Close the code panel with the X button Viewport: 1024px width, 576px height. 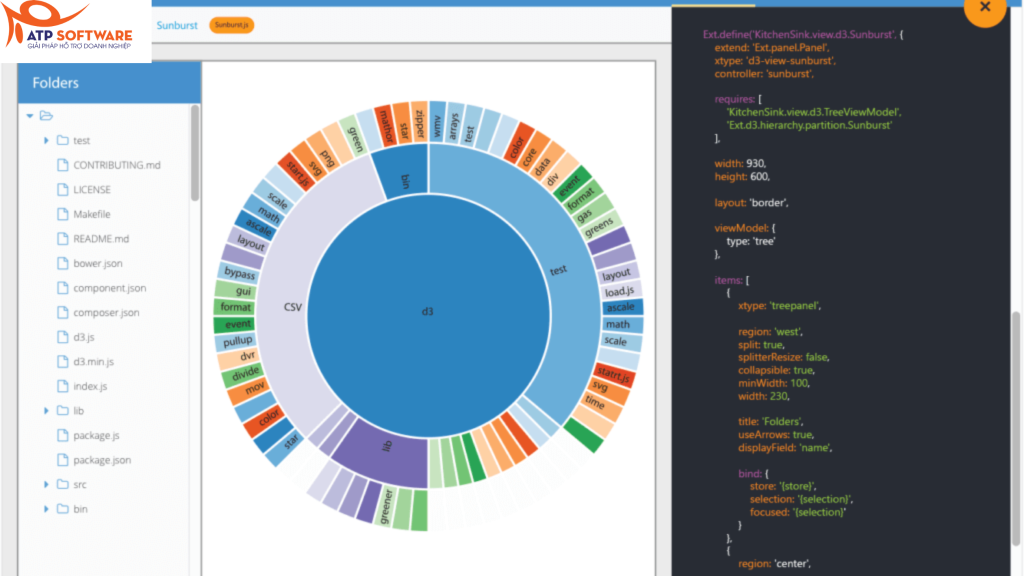tap(985, 8)
